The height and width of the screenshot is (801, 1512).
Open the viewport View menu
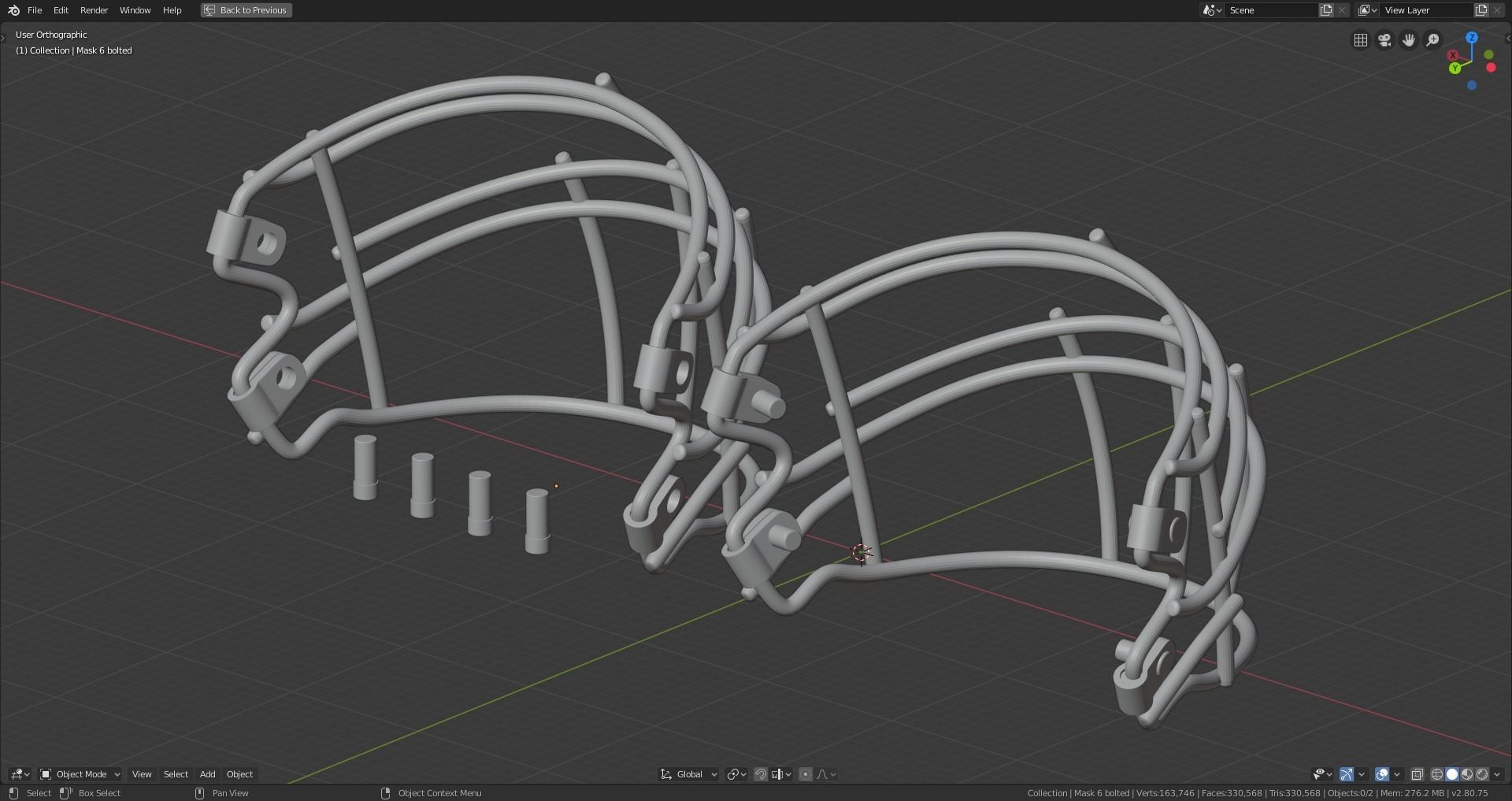tap(142, 774)
